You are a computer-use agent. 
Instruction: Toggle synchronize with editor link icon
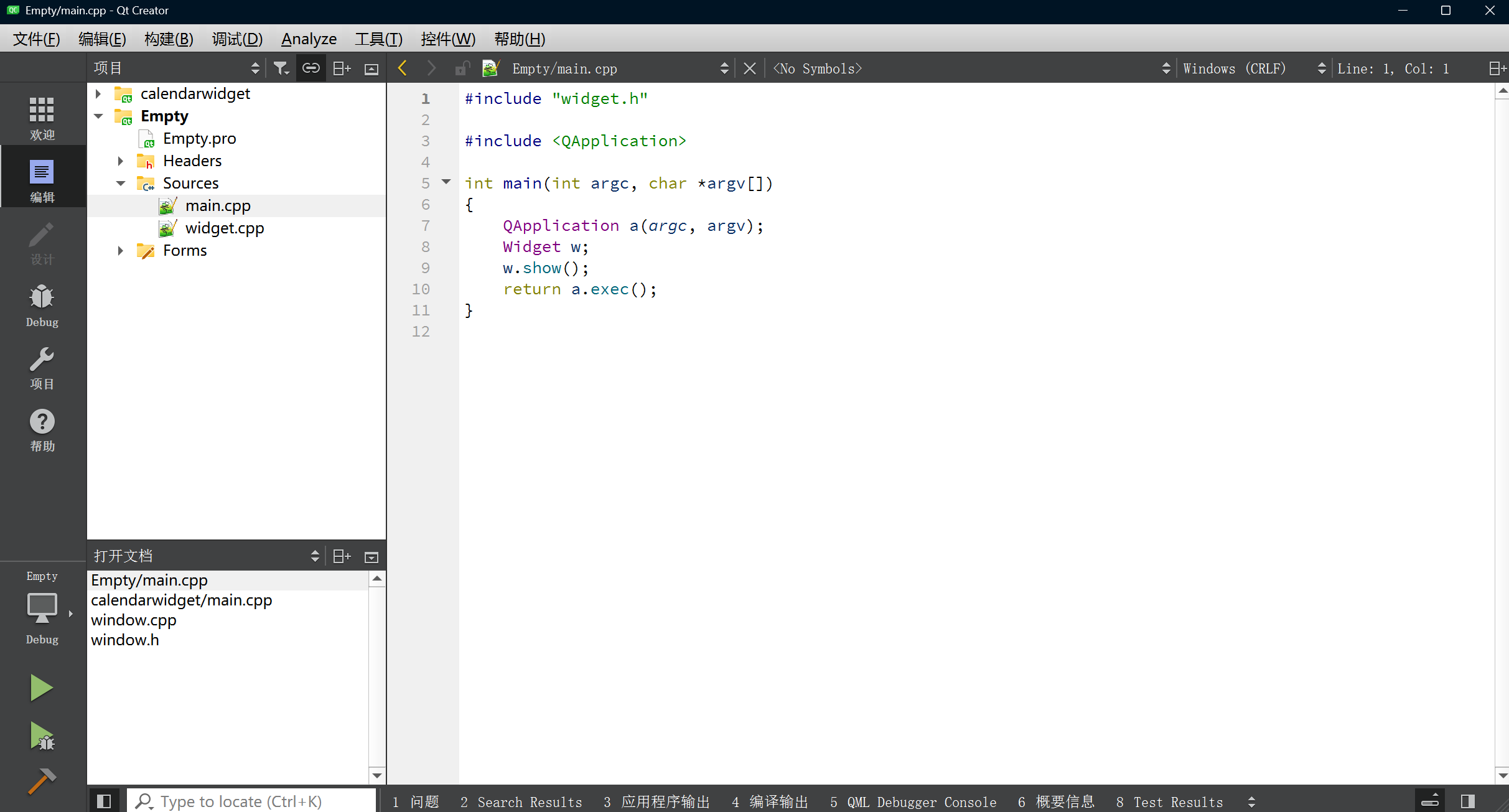point(311,68)
